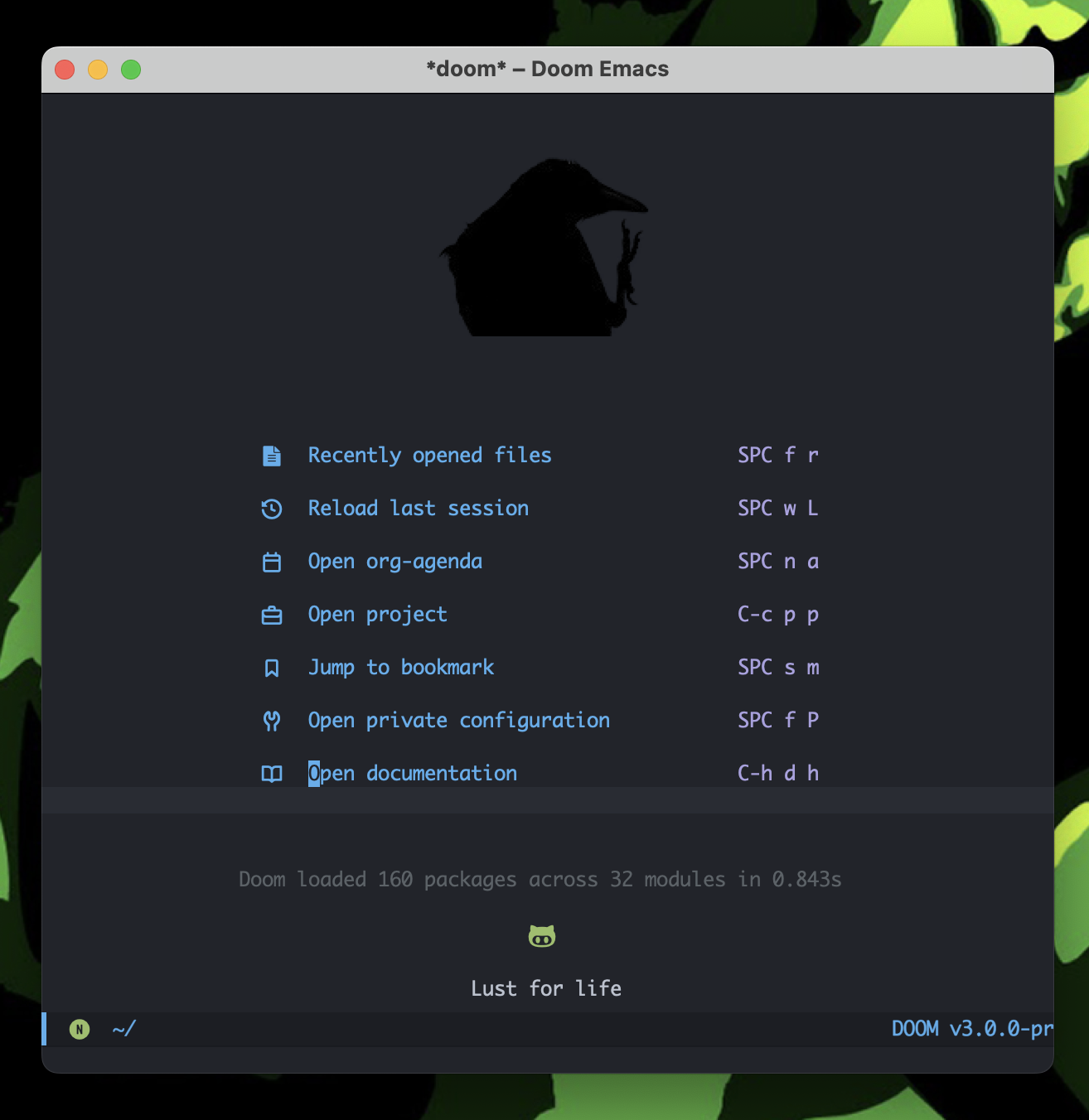Click the file icon beside Recently opened files
1089x1120 pixels.
272,456
